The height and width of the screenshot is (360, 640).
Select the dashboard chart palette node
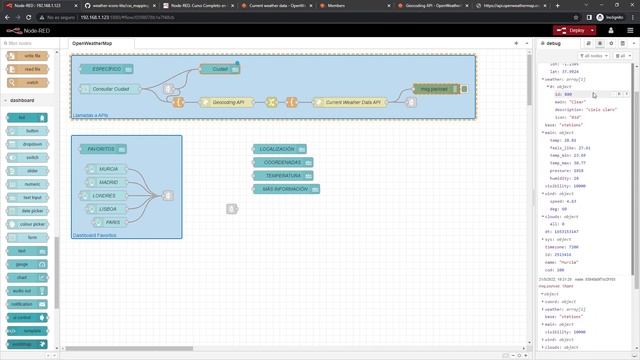point(28,278)
